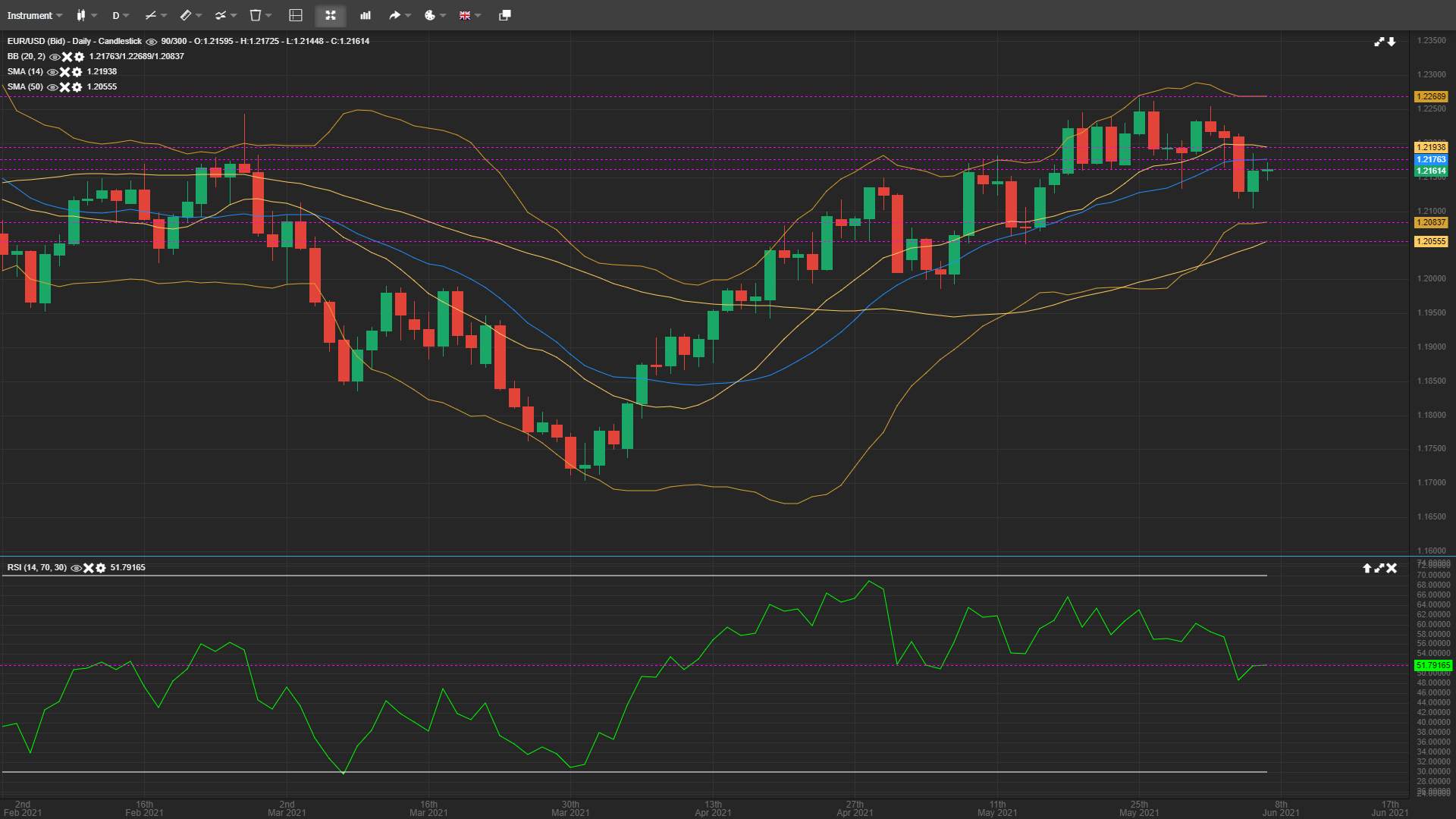Open the indicators tool icon
Viewport: 1456px width, 819px height.
225,15
